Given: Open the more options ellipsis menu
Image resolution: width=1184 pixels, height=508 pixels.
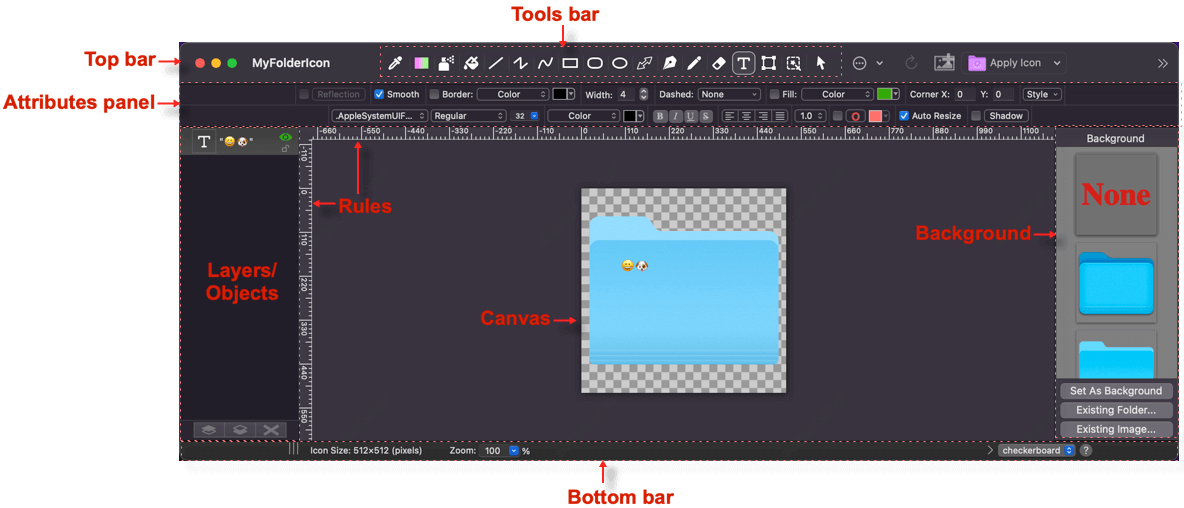Looking at the screenshot, I should click(x=859, y=63).
